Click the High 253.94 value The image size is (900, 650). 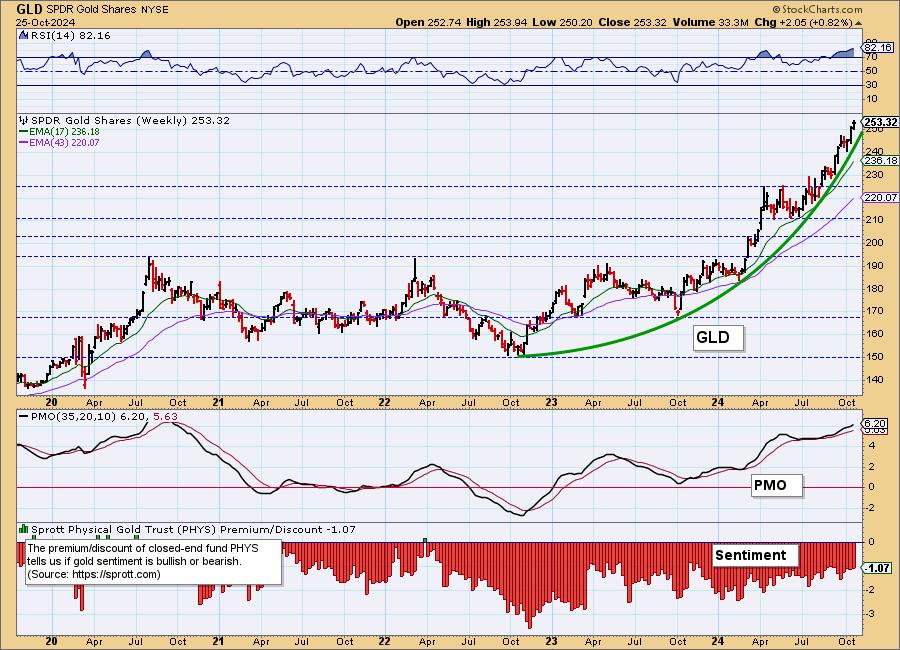pyautogui.click(x=498, y=22)
